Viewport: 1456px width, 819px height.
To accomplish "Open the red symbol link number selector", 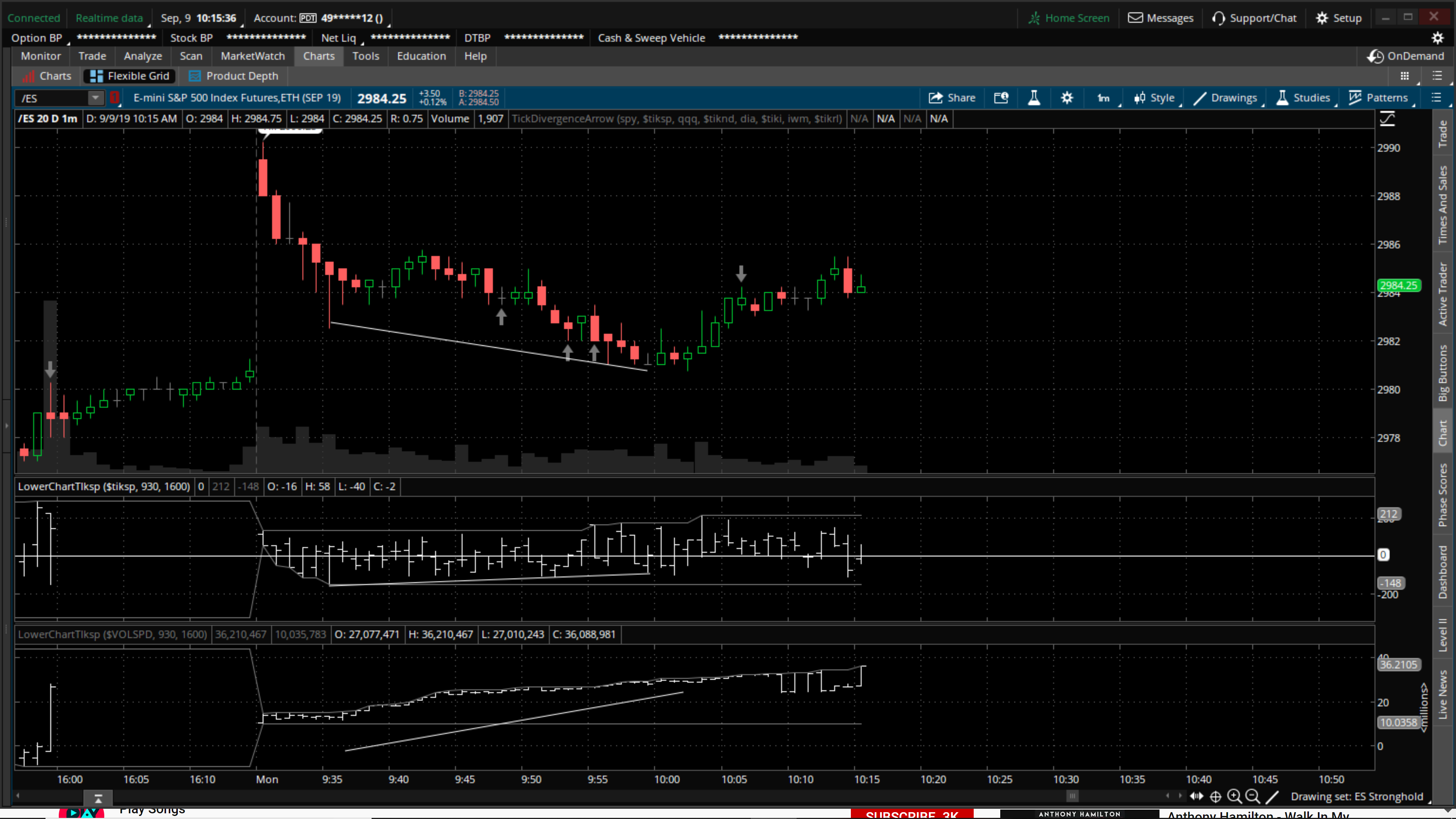I will tap(114, 98).
